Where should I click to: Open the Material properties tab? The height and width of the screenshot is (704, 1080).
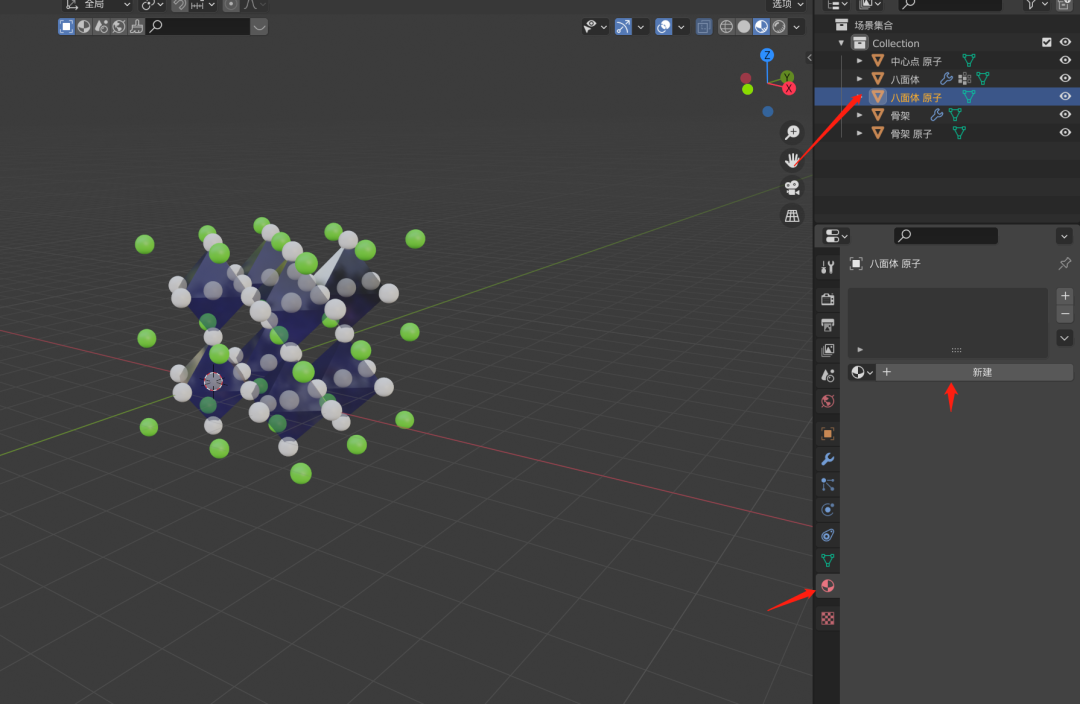pos(827,586)
